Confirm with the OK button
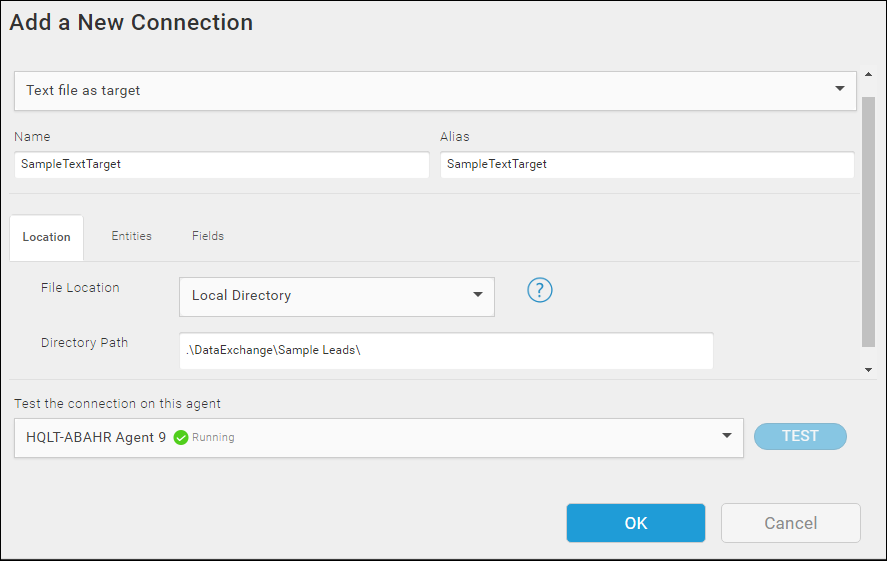 pos(636,523)
